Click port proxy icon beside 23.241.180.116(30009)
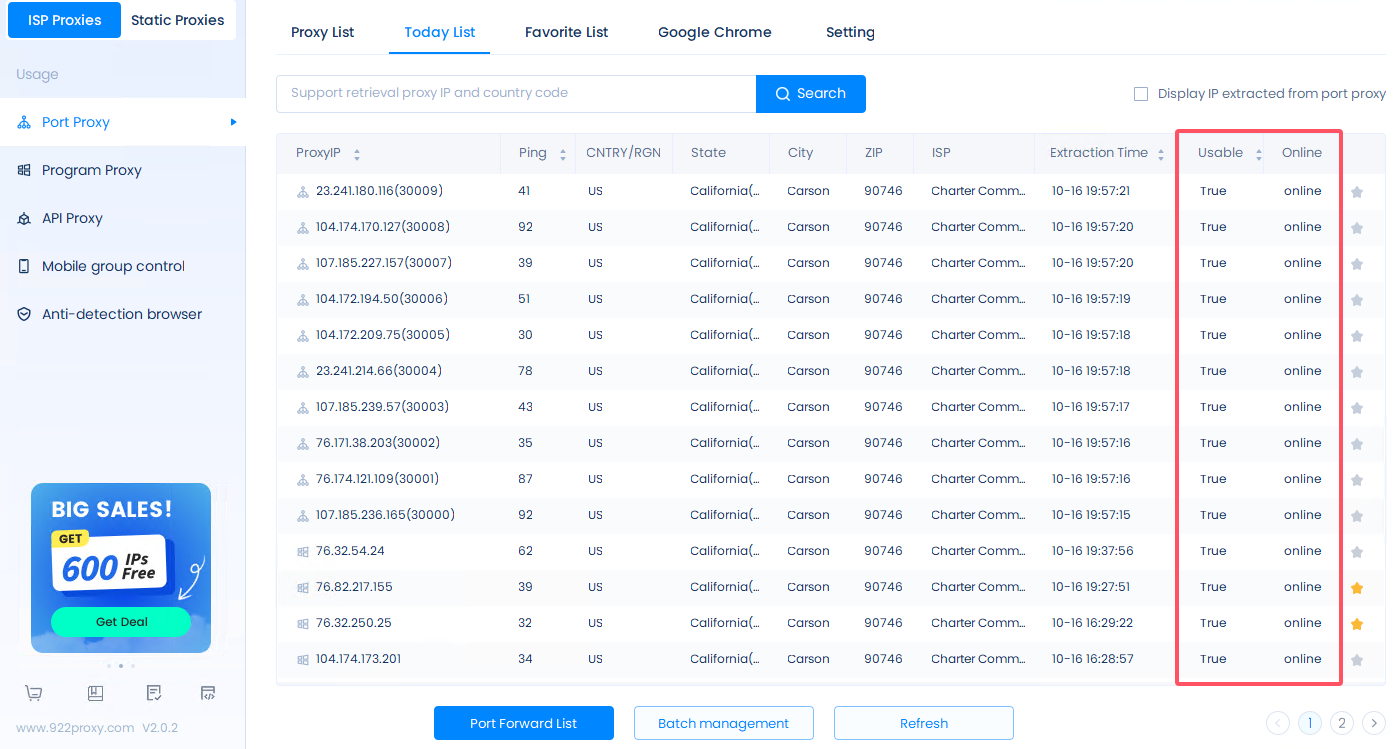The height and width of the screenshot is (749, 1397). 303,192
